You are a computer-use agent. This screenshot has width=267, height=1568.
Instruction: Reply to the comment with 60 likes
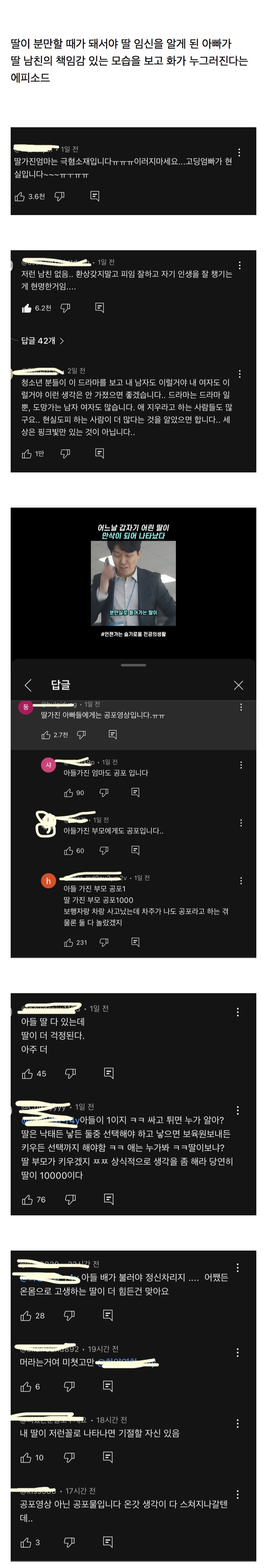tap(135, 850)
